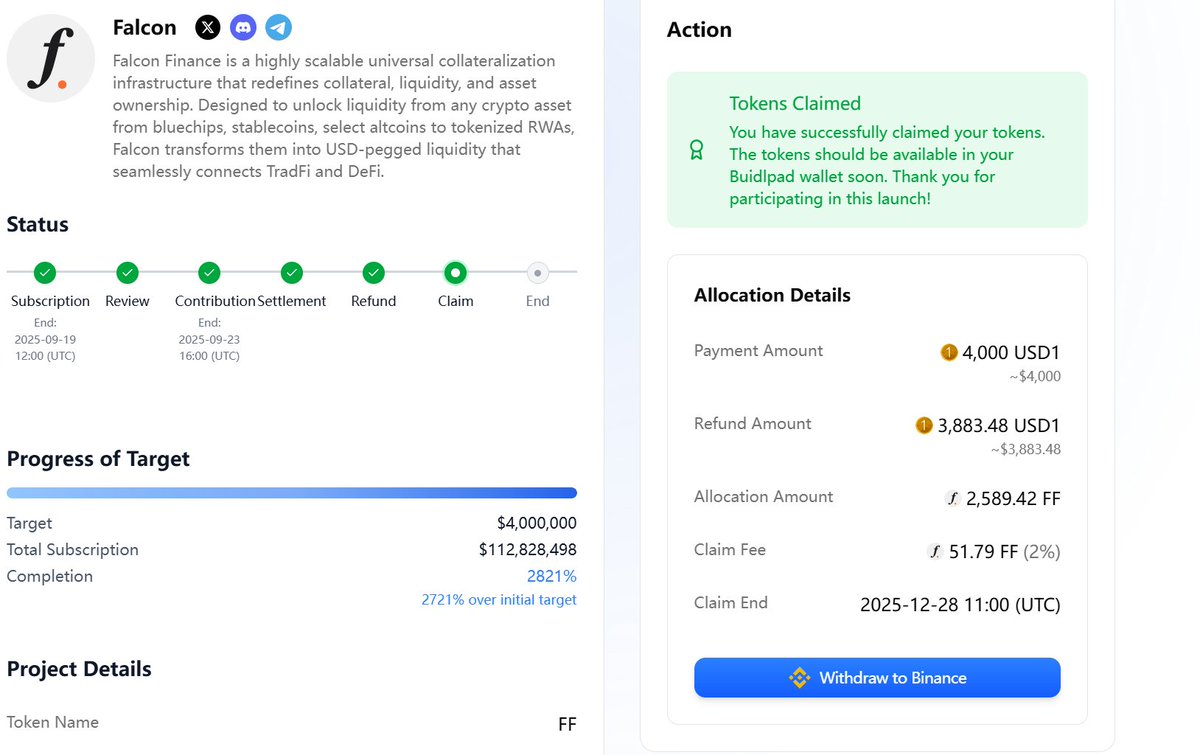Click the Falcon Finance description paragraph
The width and height of the screenshot is (1200, 755).
point(346,116)
